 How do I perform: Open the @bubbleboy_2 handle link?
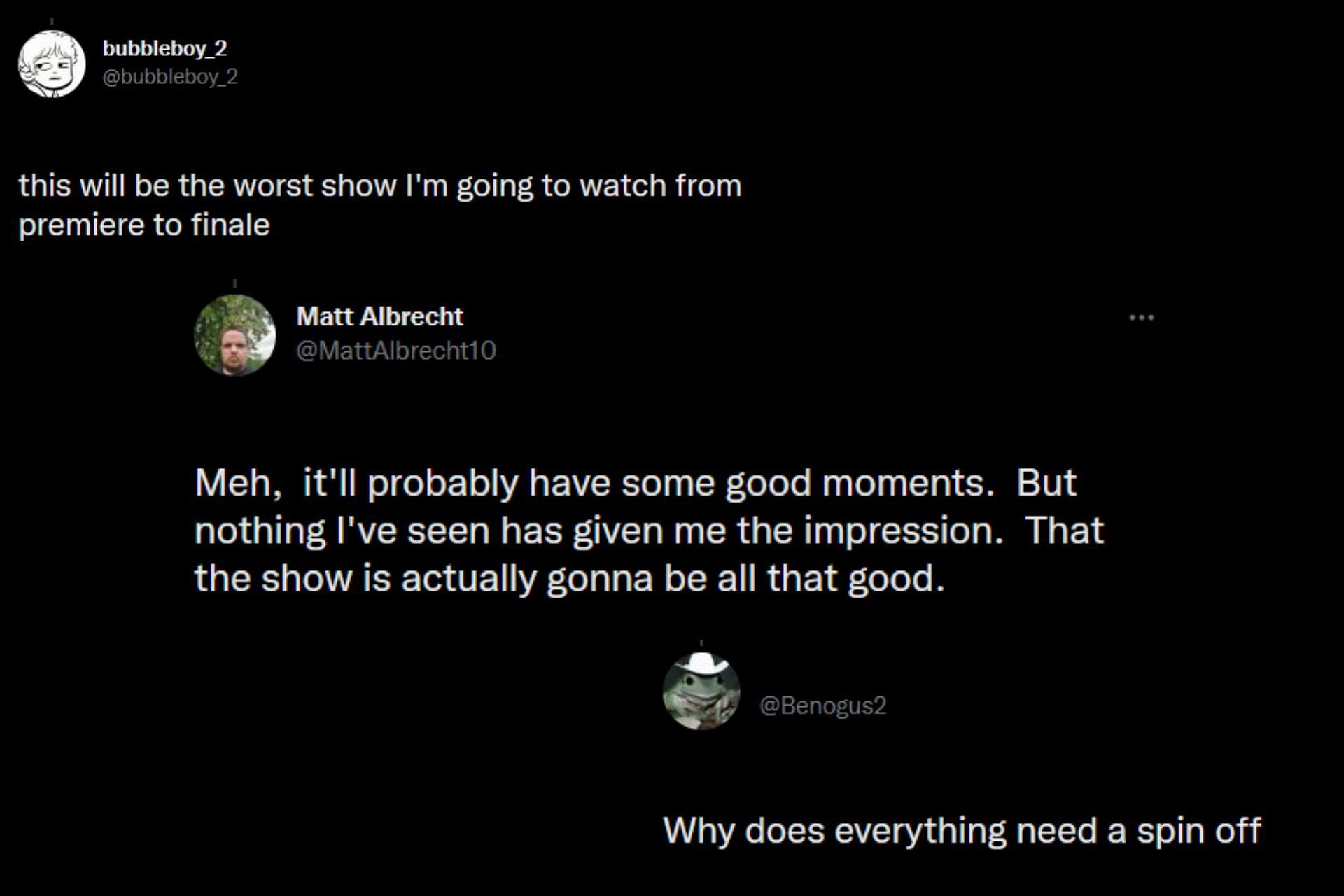coord(170,76)
